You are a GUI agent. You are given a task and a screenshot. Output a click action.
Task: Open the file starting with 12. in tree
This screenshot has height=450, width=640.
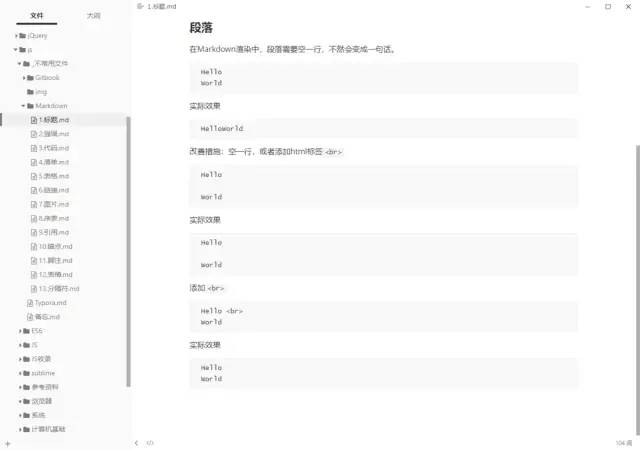pos(55,274)
